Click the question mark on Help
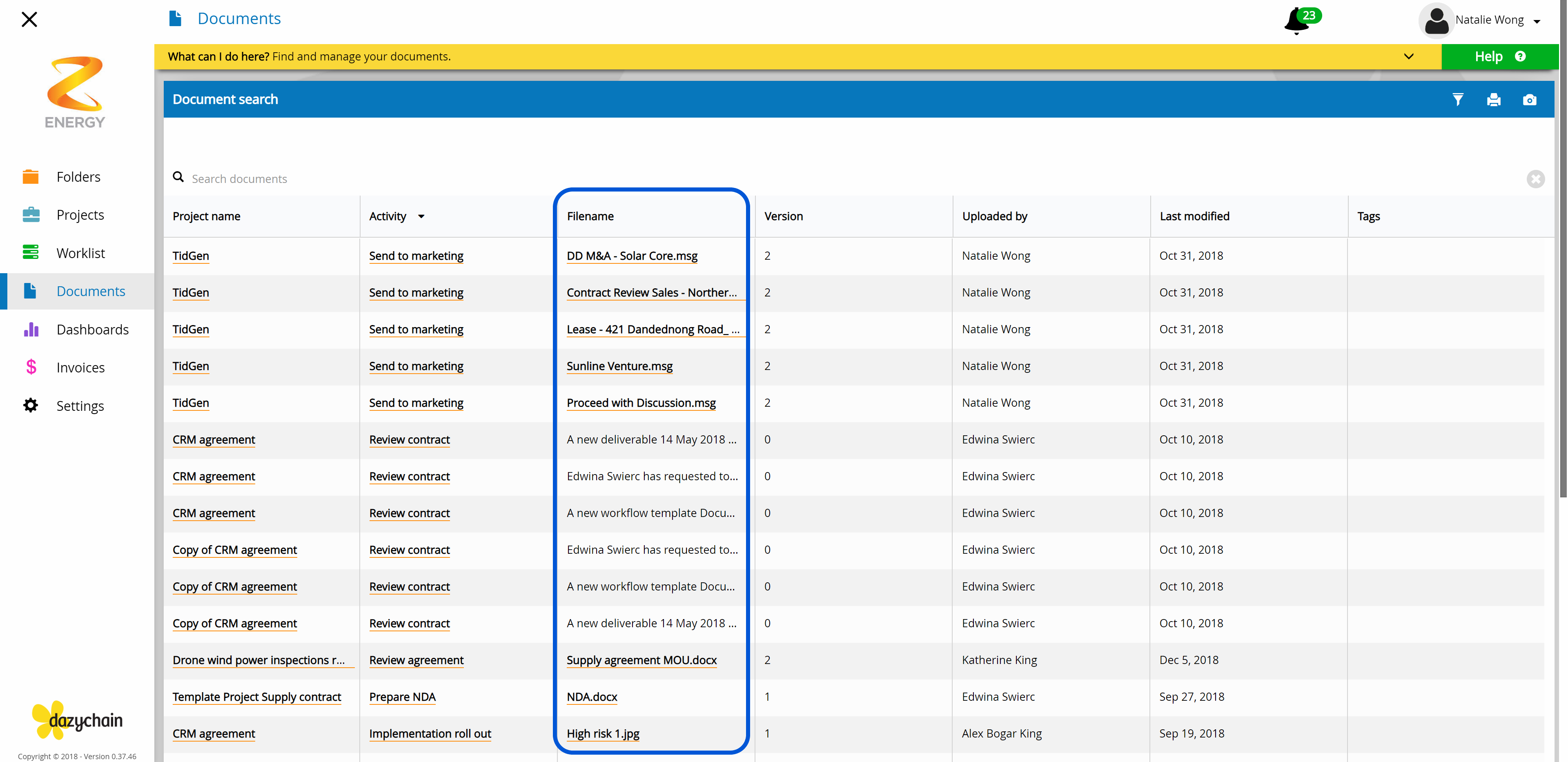This screenshot has height=762, width=1568. [x=1520, y=57]
